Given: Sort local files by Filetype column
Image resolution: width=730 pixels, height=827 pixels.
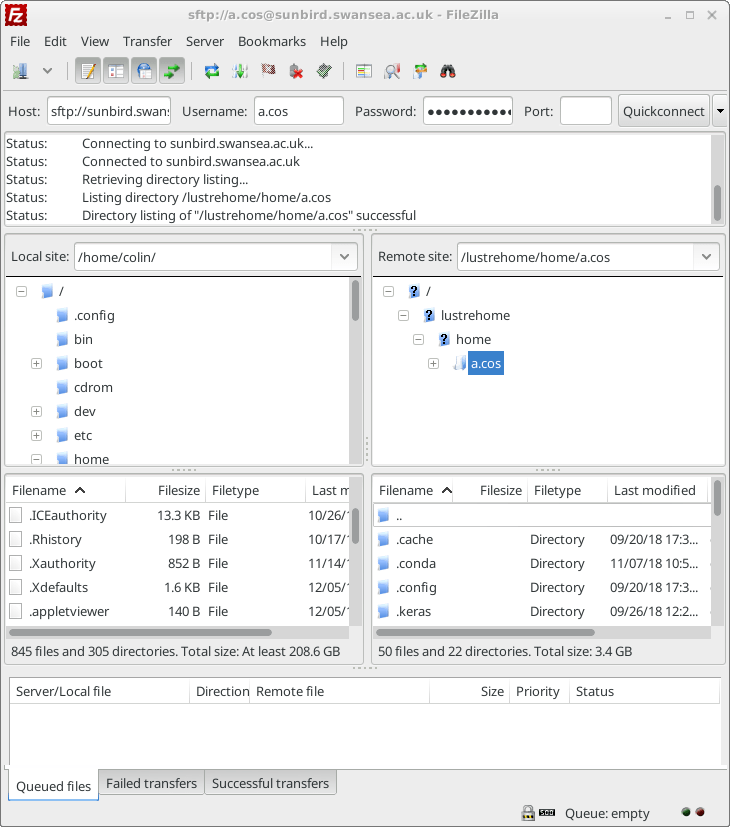Looking at the screenshot, I should 255,491.
